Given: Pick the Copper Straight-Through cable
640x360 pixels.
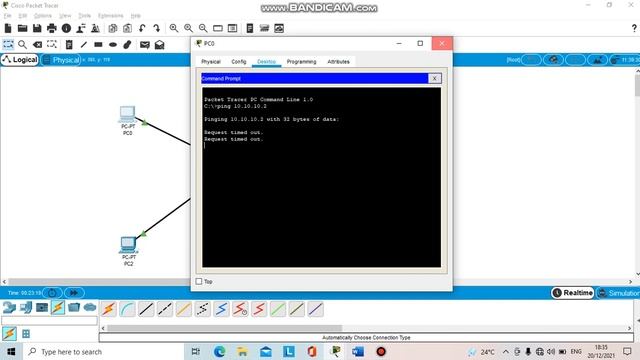Looking at the screenshot, I should (146, 309).
